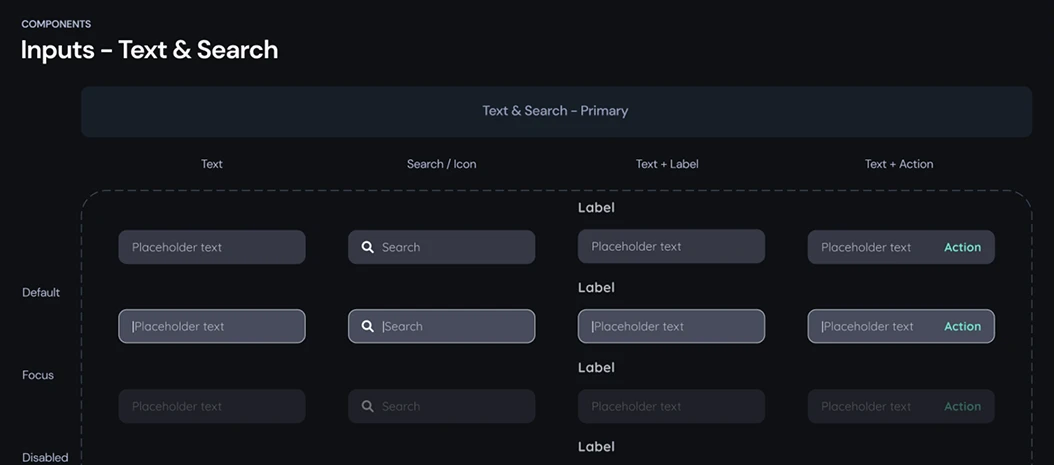Image resolution: width=1055 pixels, height=465 pixels.
Task: Click the "Default" state row label
Action: pyautogui.click(x=41, y=292)
